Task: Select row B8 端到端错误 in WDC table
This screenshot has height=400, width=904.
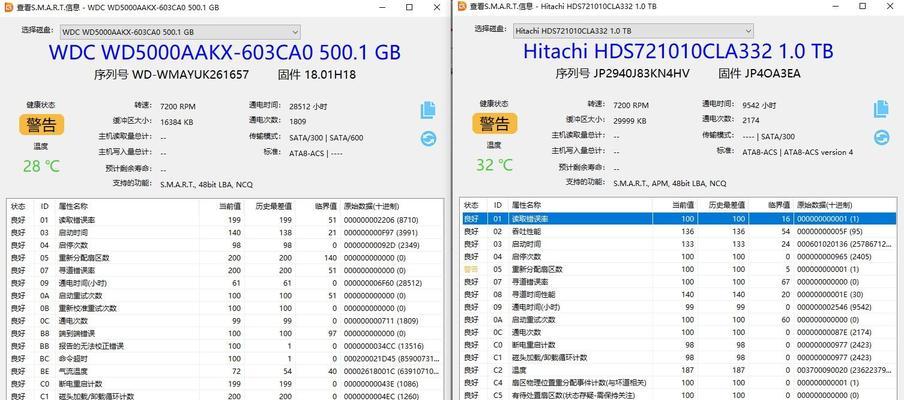Action: (x=225, y=334)
